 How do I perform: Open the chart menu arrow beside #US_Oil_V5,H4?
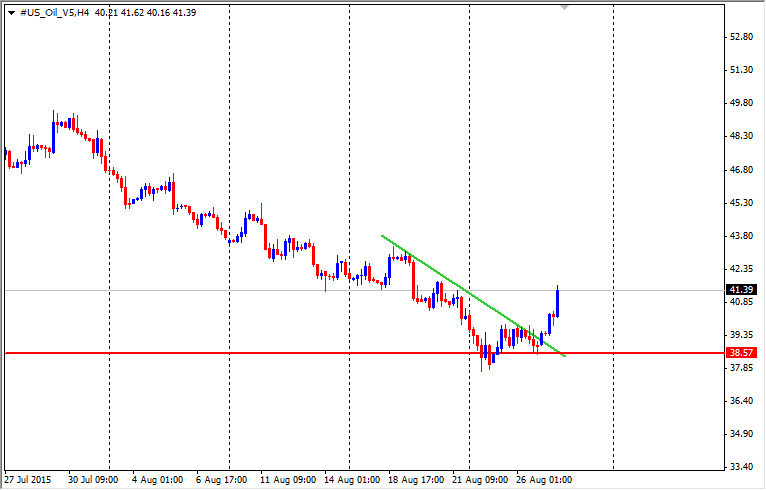coord(12,13)
